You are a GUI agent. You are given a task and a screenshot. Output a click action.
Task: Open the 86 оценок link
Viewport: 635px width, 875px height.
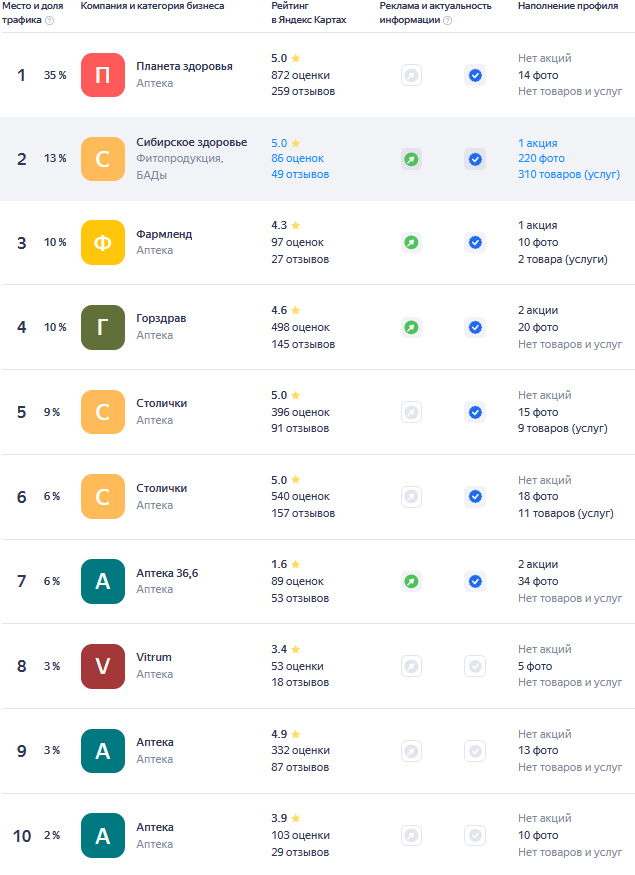tap(297, 158)
